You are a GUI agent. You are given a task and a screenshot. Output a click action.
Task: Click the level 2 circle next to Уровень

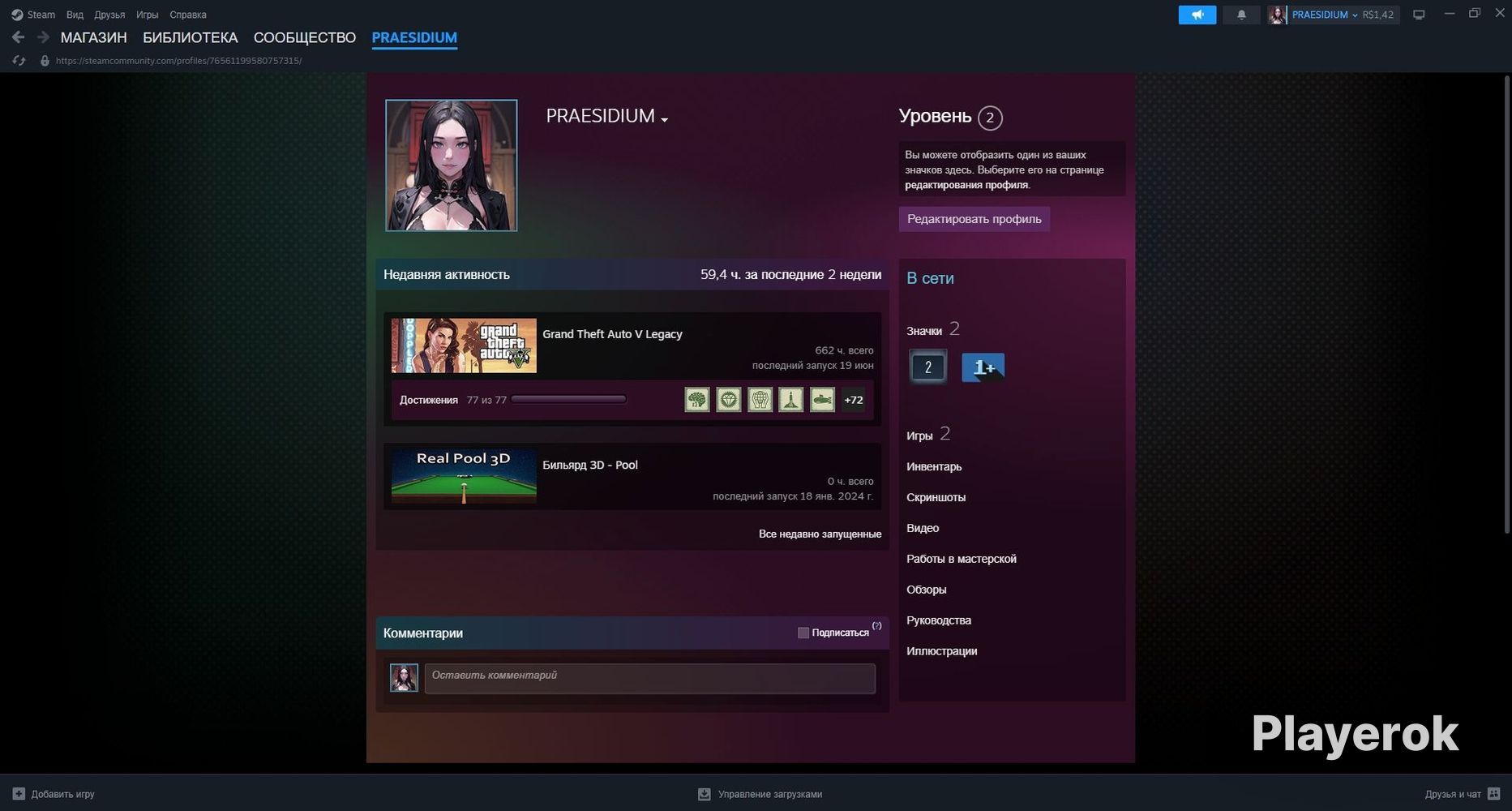[990, 118]
